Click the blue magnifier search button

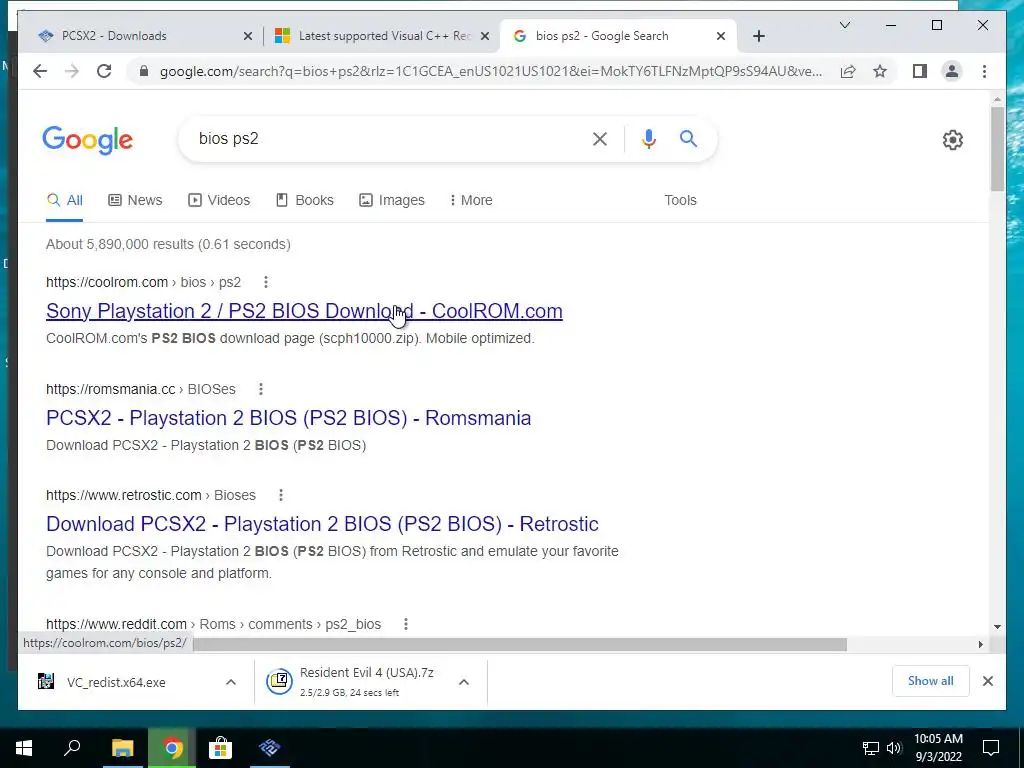pos(688,138)
